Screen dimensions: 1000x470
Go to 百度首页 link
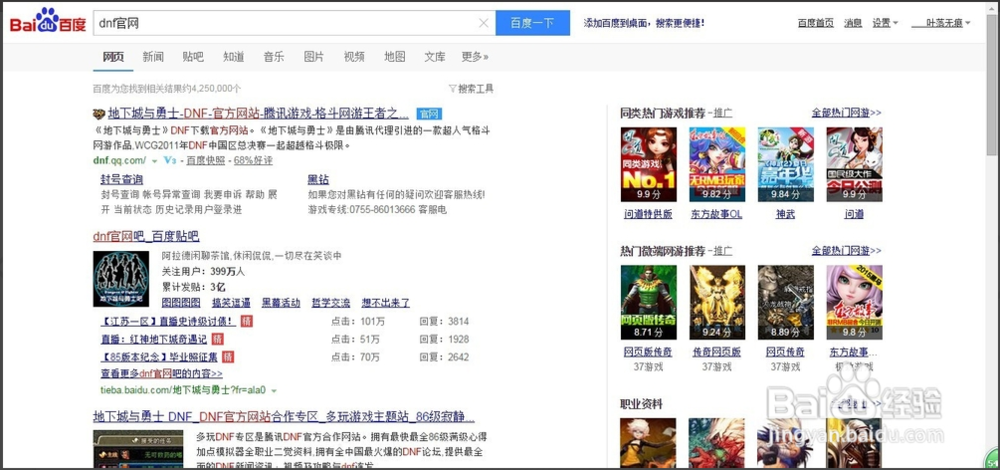click(x=816, y=23)
